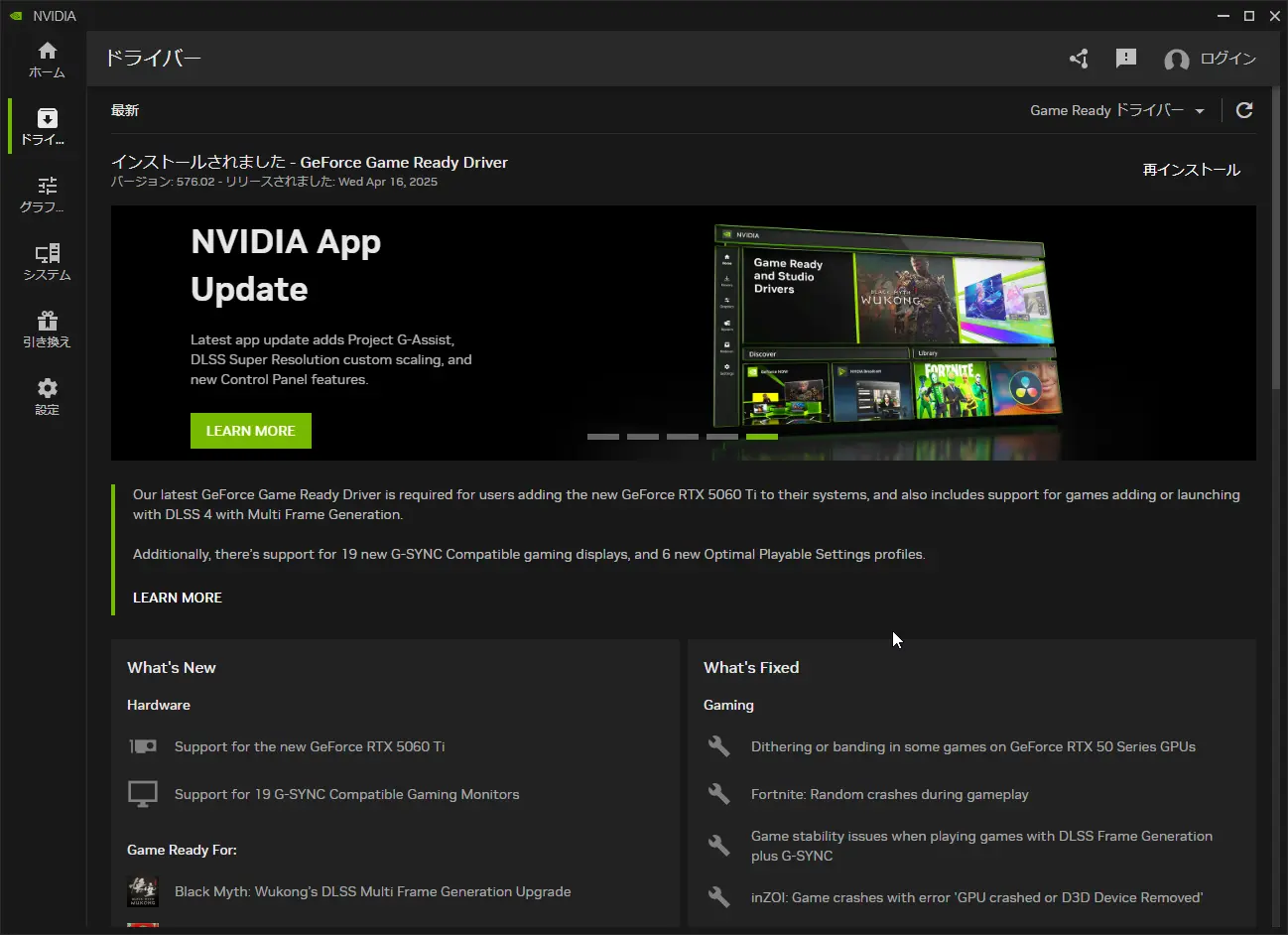Click the user avatar icon

pyautogui.click(x=1177, y=60)
